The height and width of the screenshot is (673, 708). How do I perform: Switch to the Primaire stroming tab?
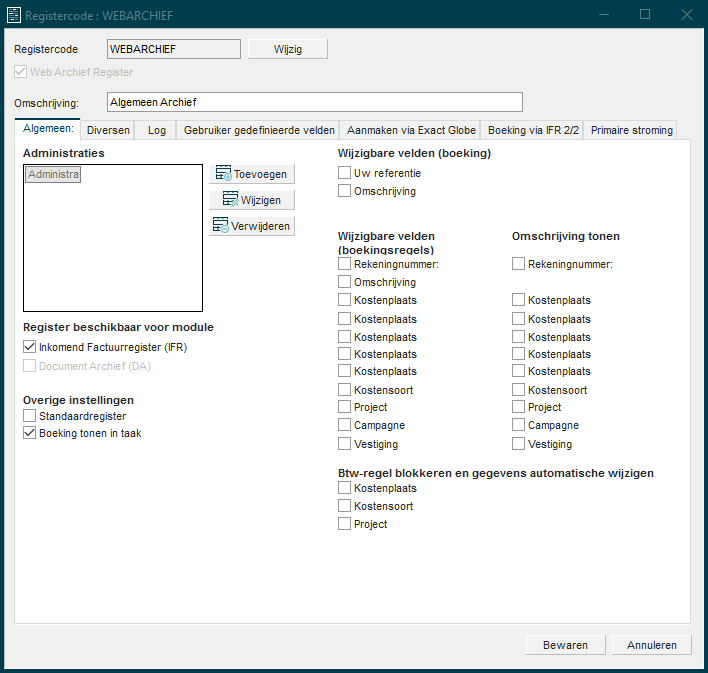pyautogui.click(x=631, y=130)
